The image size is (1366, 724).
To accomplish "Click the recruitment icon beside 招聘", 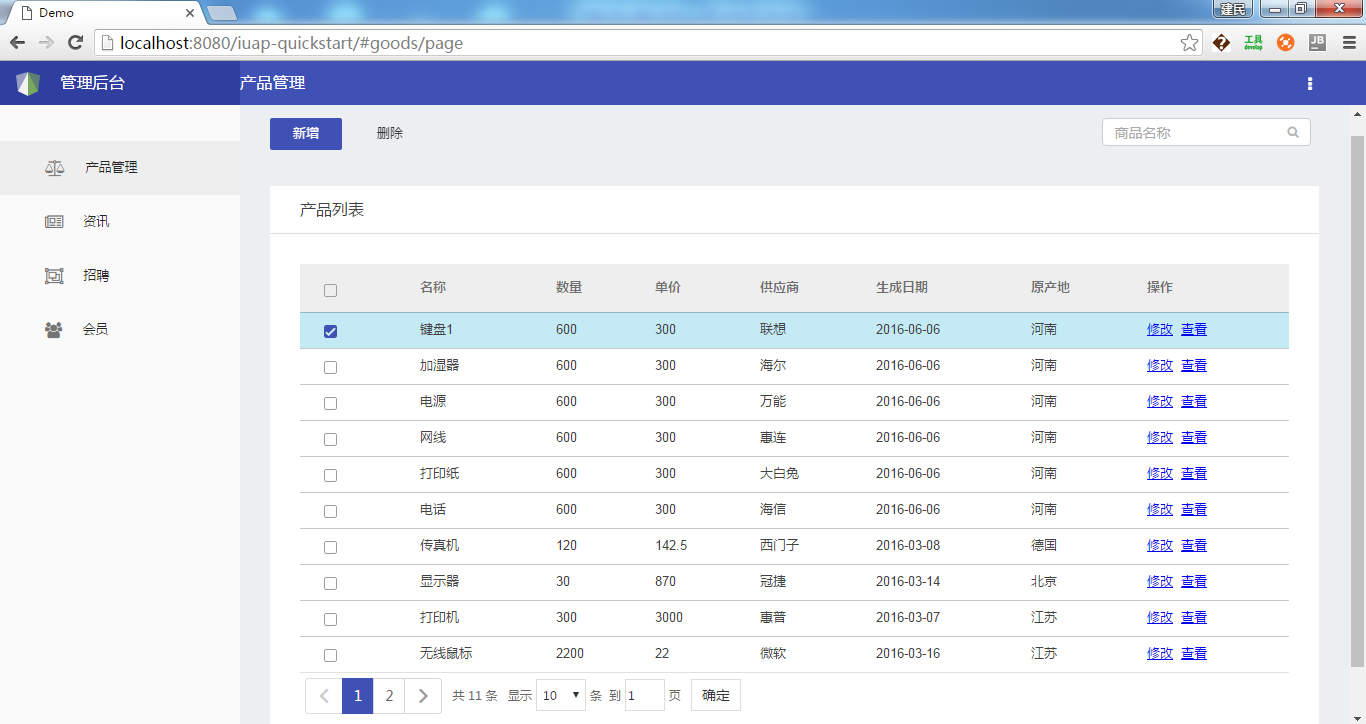I will [54, 276].
